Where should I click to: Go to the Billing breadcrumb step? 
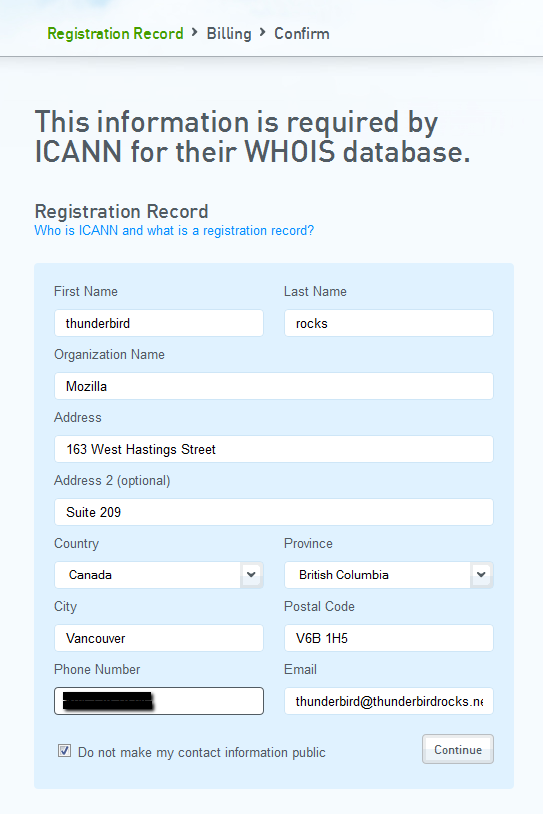229,34
